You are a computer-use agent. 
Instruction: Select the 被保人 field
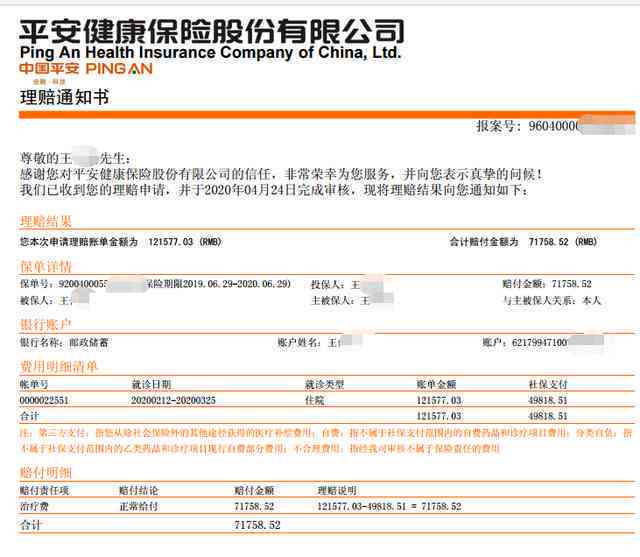(54, 301)
